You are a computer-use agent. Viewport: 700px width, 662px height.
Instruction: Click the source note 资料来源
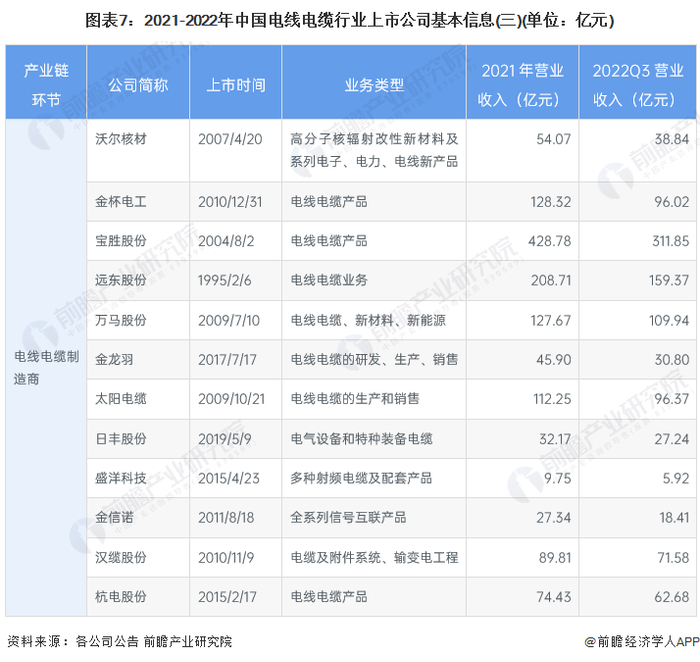pos(120,641)
